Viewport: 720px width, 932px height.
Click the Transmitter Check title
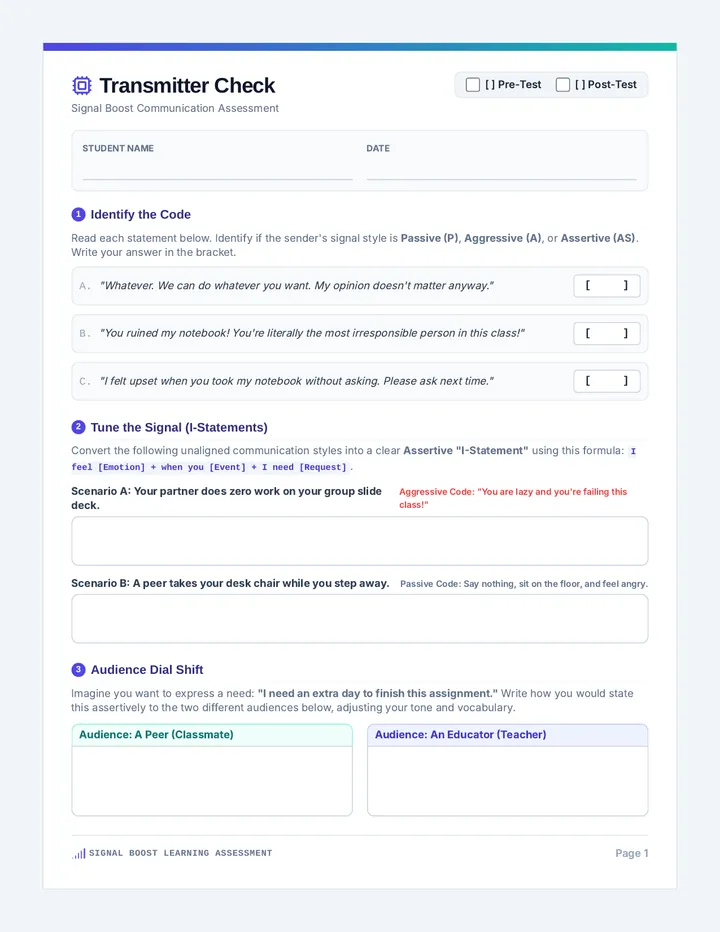(x=187, y=86)
